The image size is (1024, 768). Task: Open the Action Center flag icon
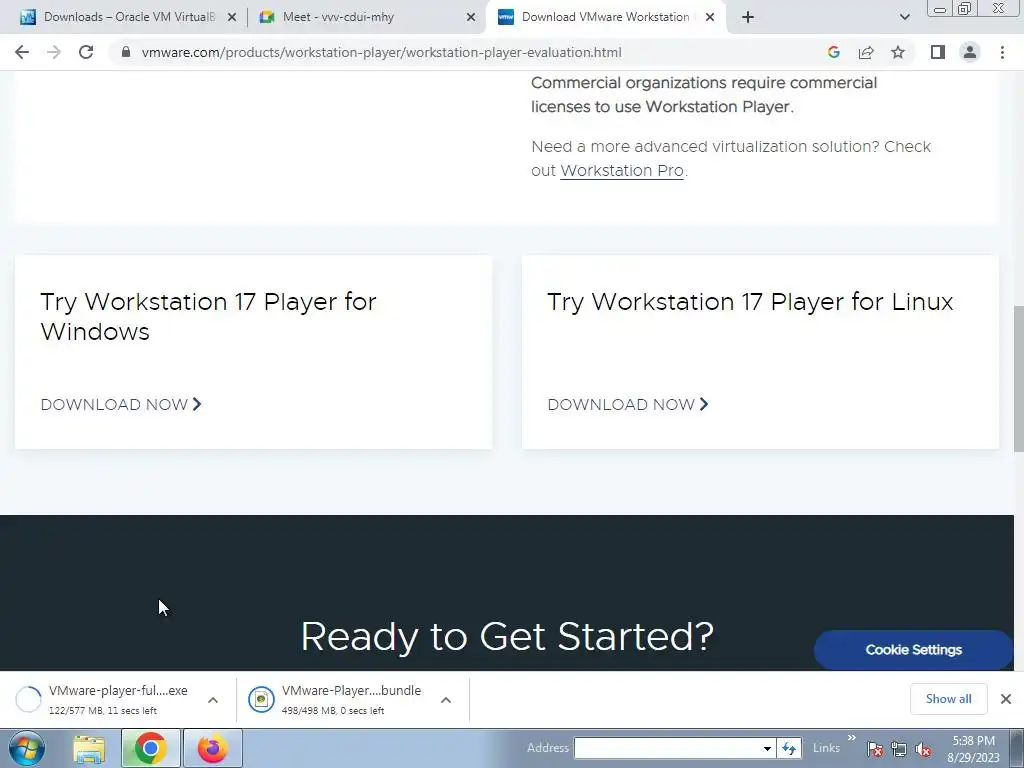[875, 749]
